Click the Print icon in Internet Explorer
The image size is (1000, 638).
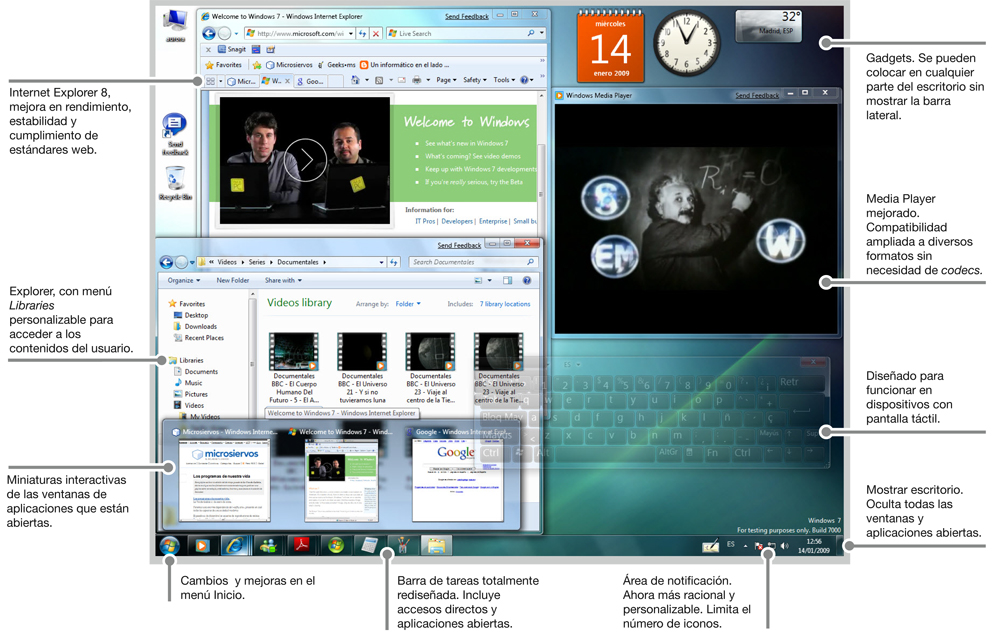point(416,80)
